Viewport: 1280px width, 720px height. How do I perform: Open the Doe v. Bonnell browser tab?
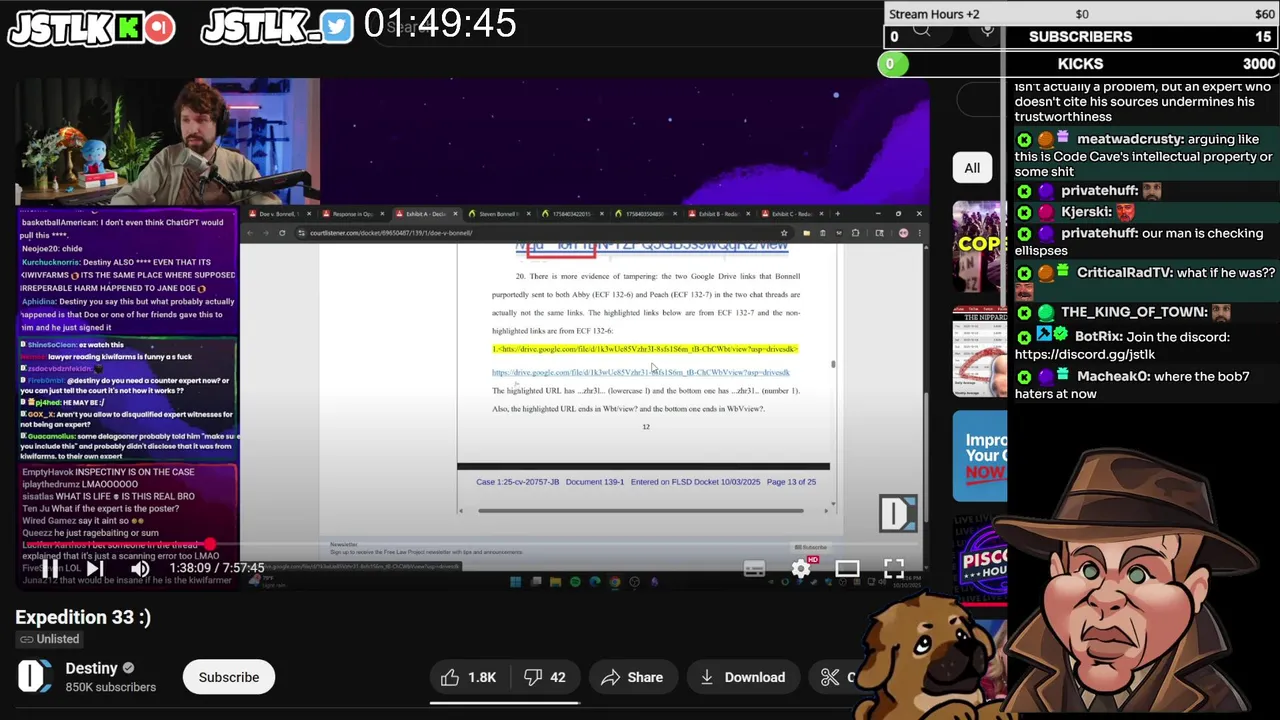[278, 214]
